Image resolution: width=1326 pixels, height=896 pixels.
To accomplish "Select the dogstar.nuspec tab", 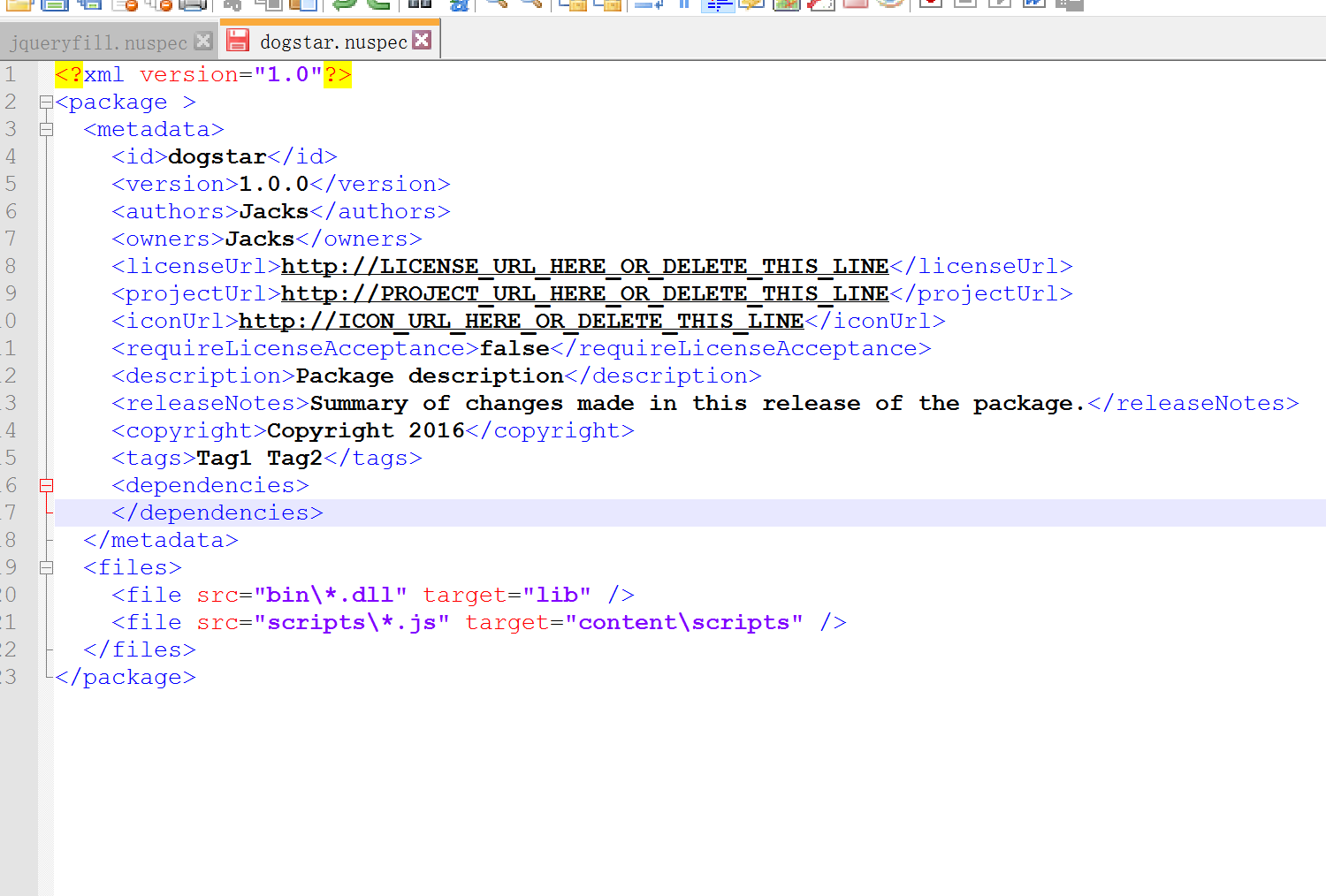I will tap(333, 42).
